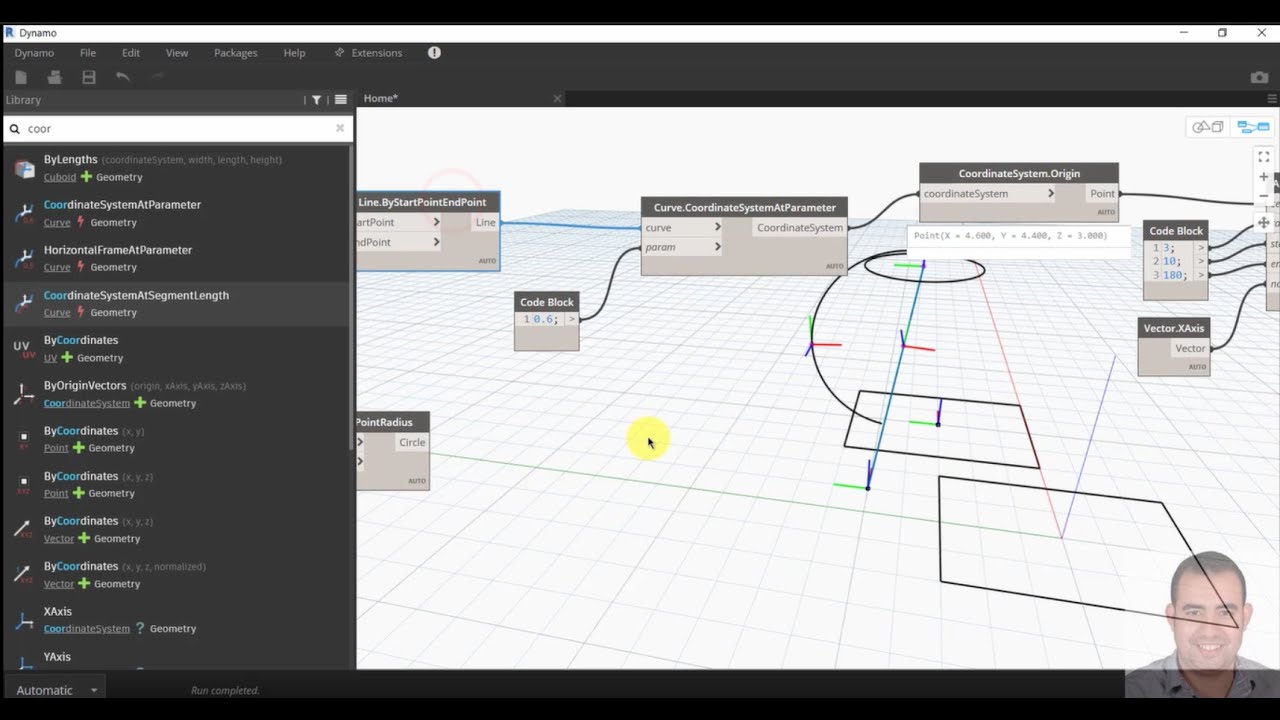Click the XAxis CoordinateSystem icon
1280x720 pixels.
coord(24,620)
